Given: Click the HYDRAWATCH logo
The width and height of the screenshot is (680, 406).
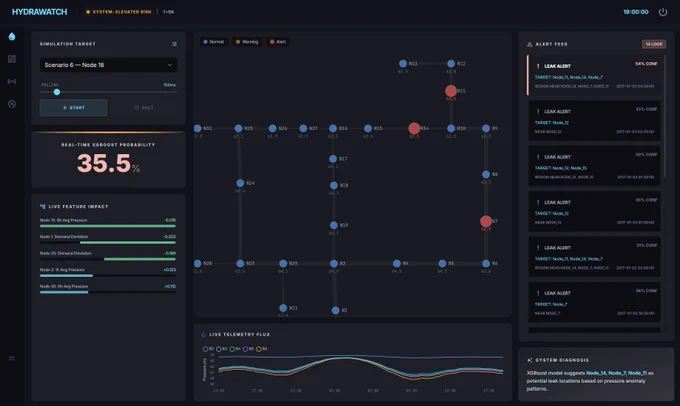Looking at the screenshot, I should tap(39, 12).
